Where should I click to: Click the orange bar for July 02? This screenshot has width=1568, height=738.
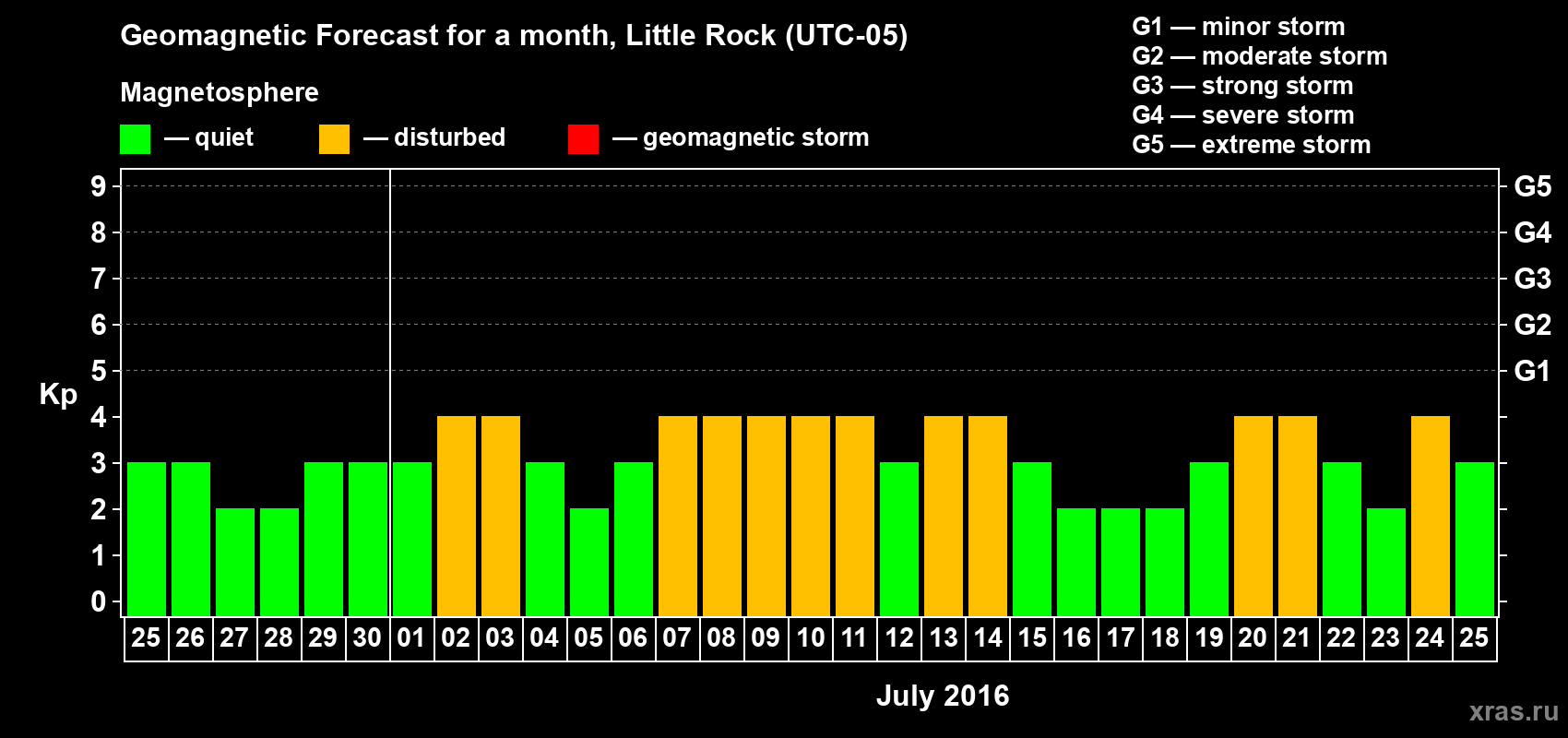click(457, 516)
